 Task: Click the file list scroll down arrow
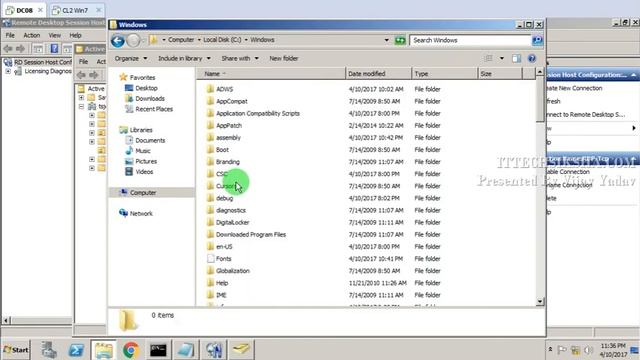pyautogui.click(x=540, y=302)
